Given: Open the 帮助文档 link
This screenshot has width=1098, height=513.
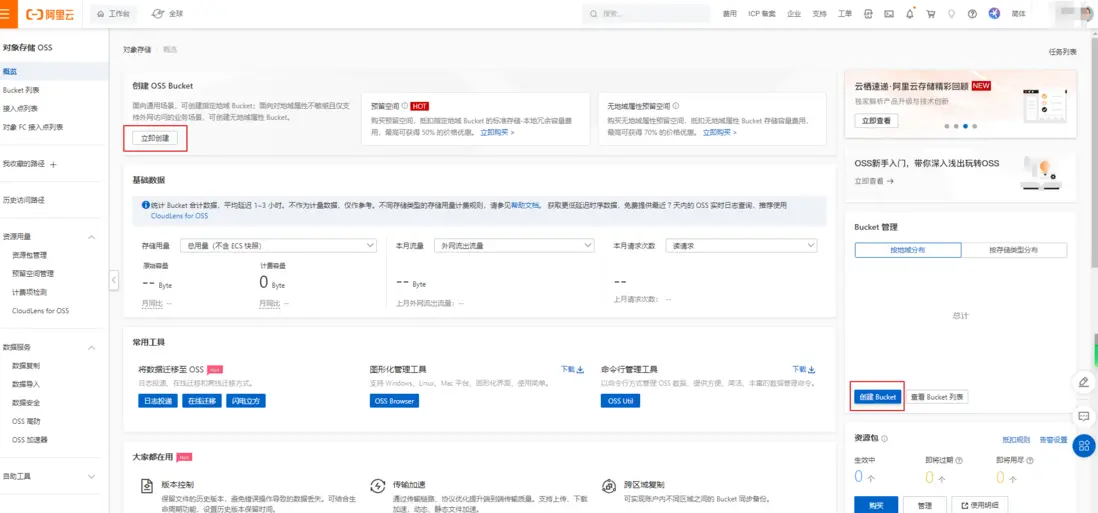Looking at the screenshot, I should click(526, 206).
